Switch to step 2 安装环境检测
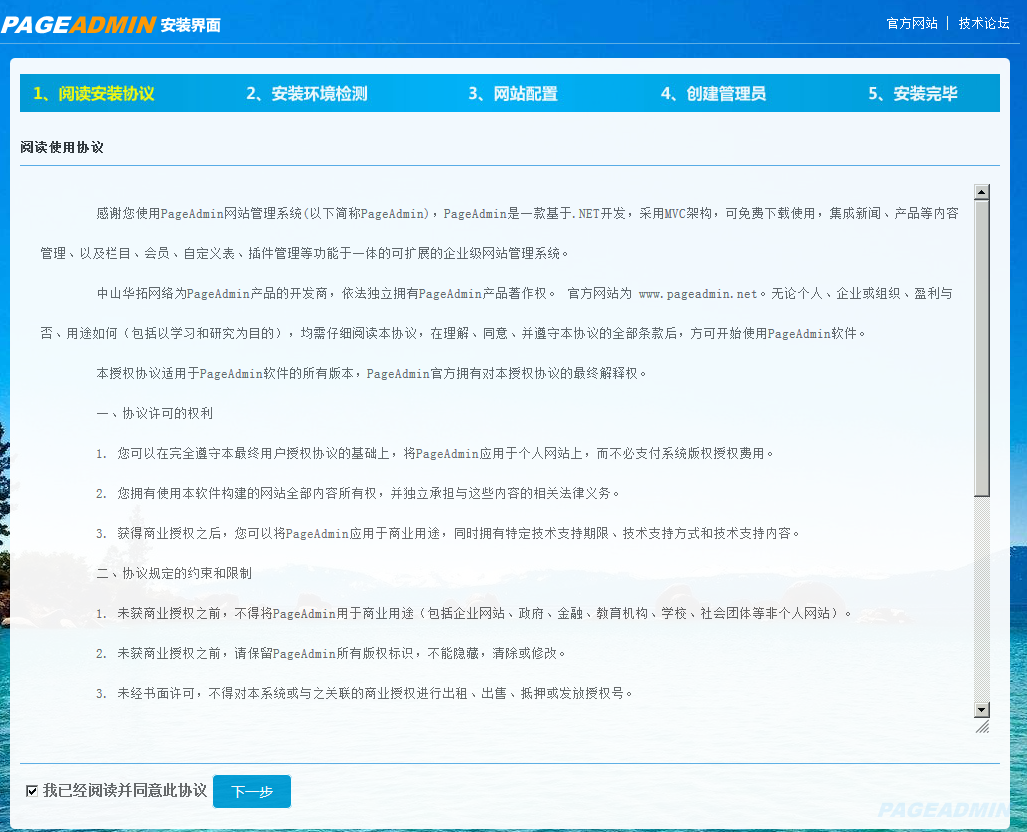This screenshot has width=1027, height=832. [307, 93]
